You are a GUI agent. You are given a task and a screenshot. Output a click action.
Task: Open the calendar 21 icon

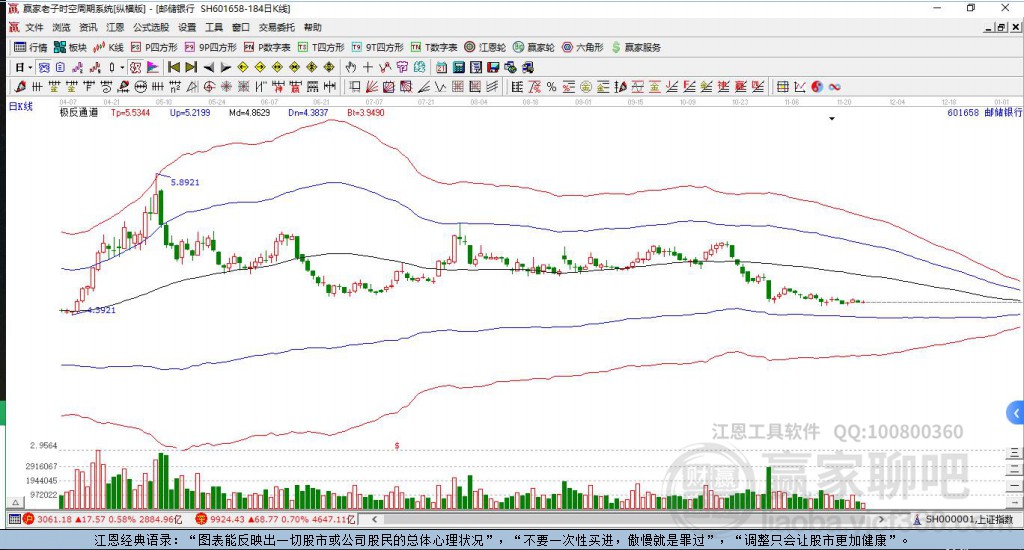441,67
